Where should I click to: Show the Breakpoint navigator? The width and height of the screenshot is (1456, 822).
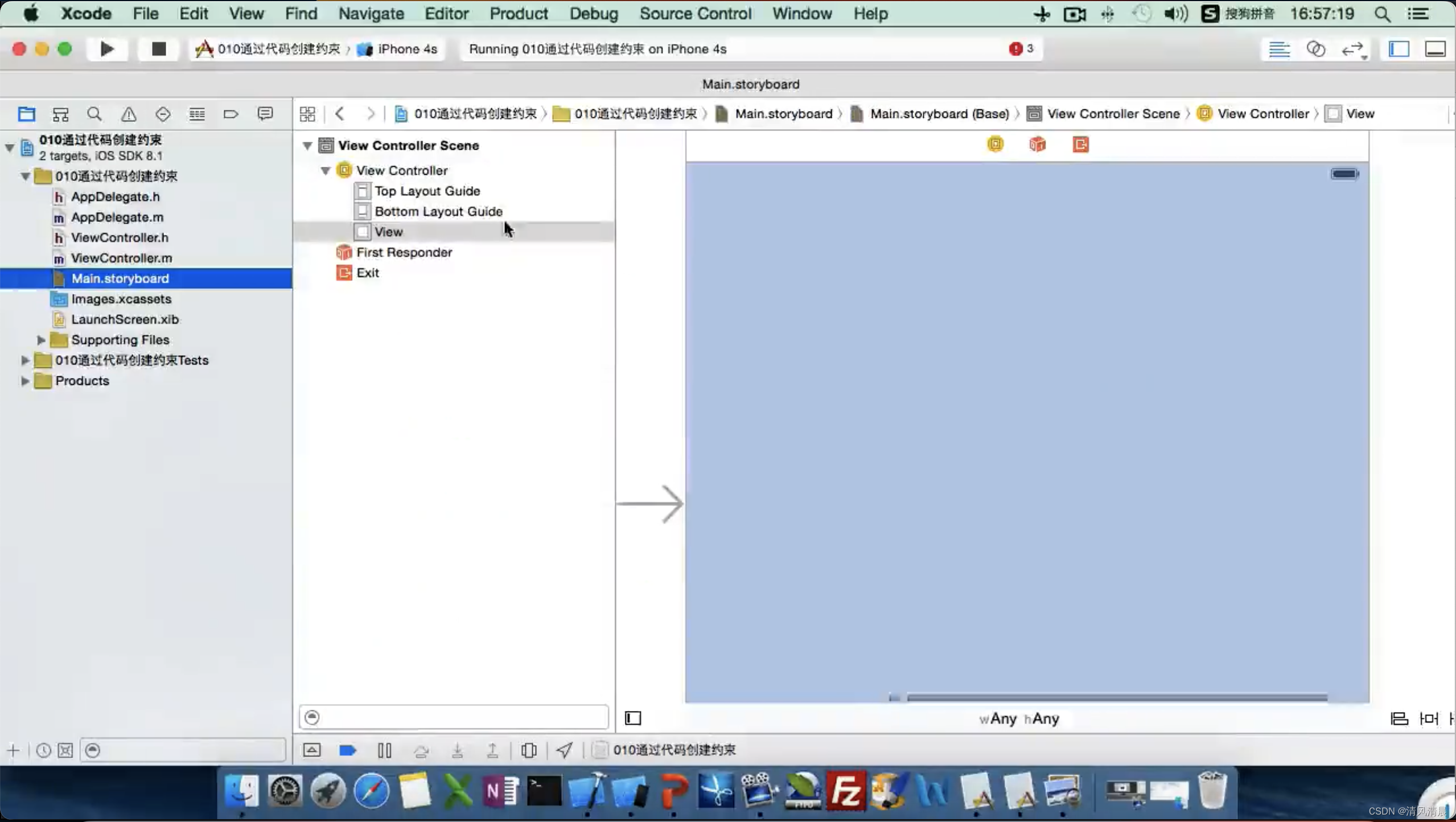click(x=231, y=114)
